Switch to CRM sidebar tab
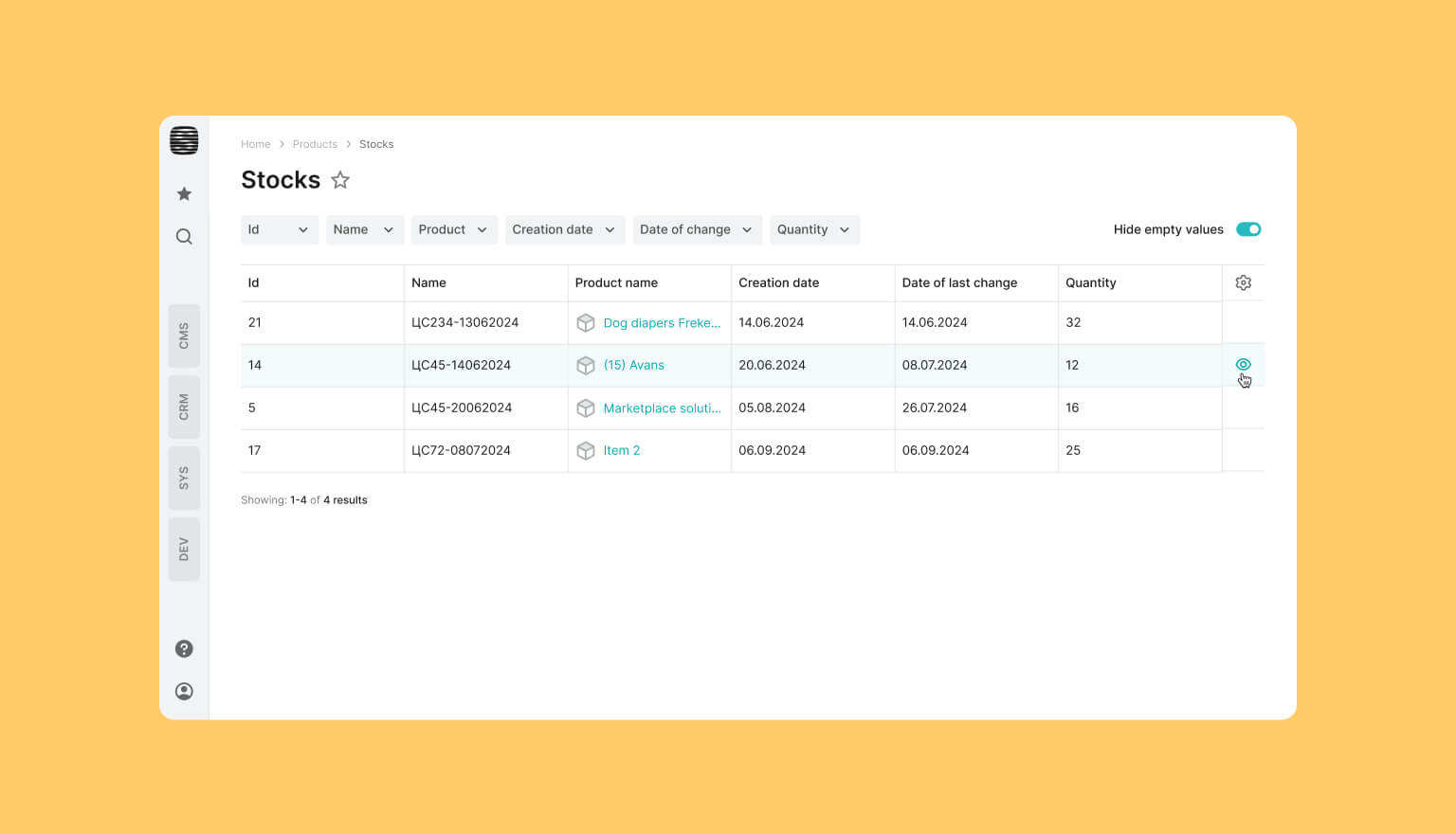Viewport: 1456px width, 834px height. click(184, 407)
